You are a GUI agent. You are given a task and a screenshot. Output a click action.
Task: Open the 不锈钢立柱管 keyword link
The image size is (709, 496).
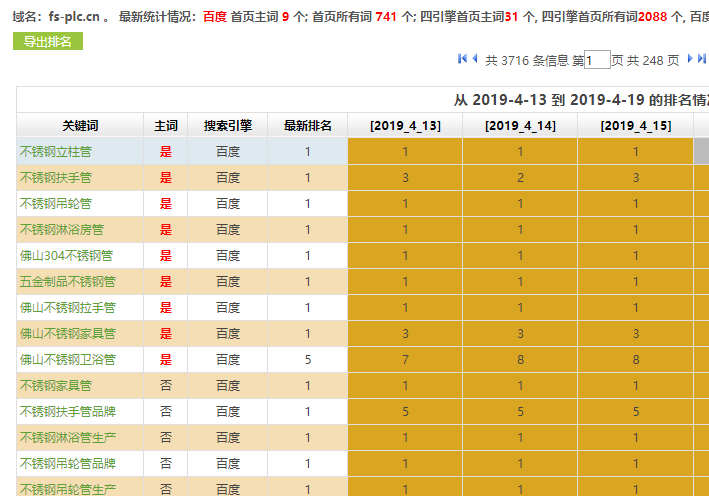(56, 152)
